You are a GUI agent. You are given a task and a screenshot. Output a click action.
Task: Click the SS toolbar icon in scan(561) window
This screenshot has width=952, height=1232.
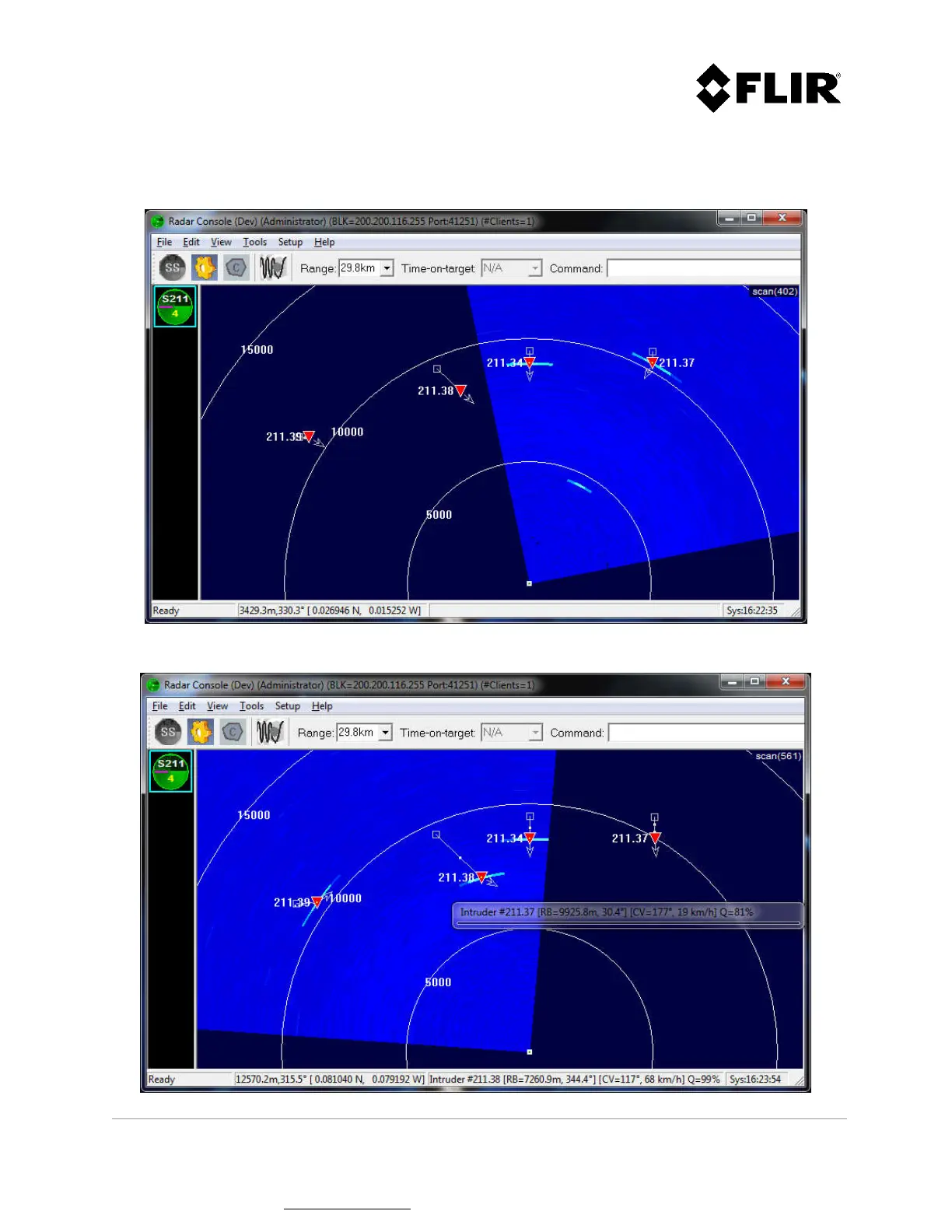(x=168, y=732)
